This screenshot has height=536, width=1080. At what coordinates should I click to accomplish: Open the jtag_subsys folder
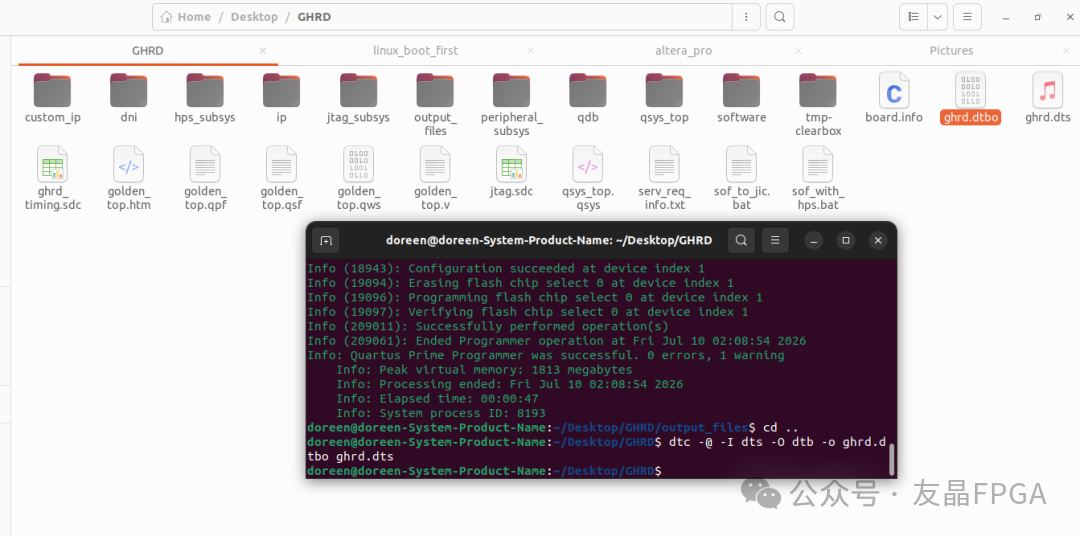[x=358, y=98]
